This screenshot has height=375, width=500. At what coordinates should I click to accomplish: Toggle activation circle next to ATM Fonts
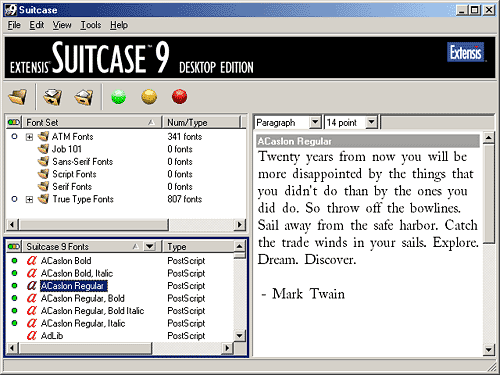14,136
